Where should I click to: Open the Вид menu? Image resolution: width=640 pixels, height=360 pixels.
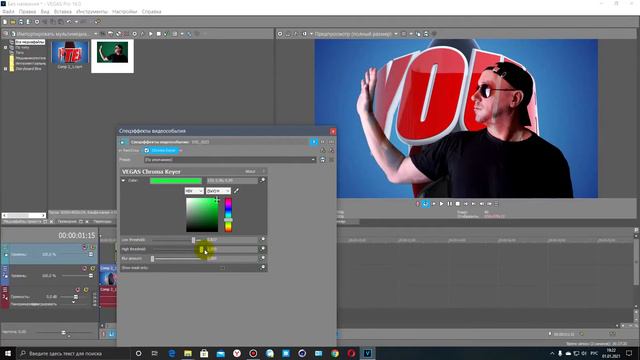coord(45,11)
